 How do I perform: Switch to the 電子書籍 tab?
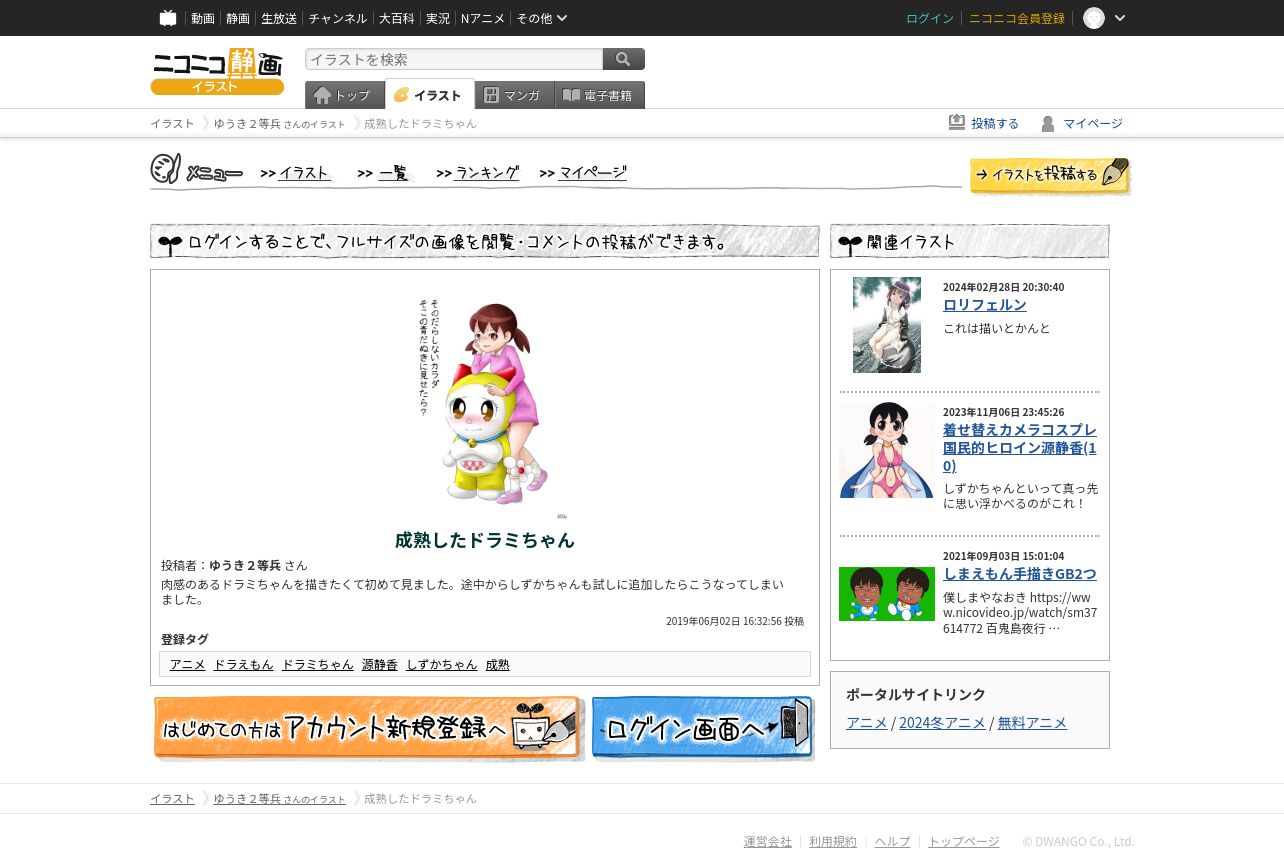[600, 95]
